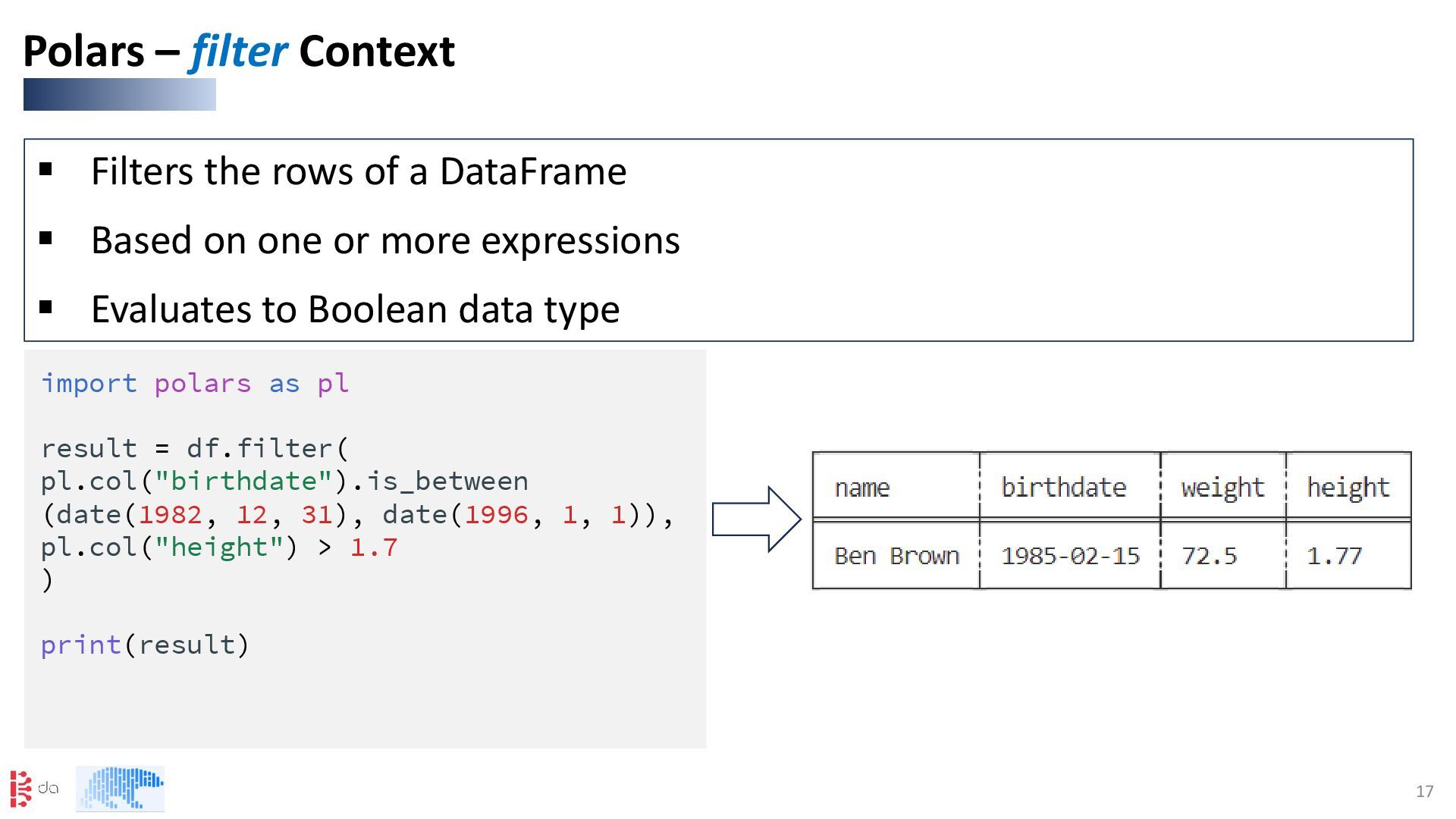Viewport: 1456px width, 819px height.
Task: Click the slide title Polars filter Context
Action: (238, 52)
